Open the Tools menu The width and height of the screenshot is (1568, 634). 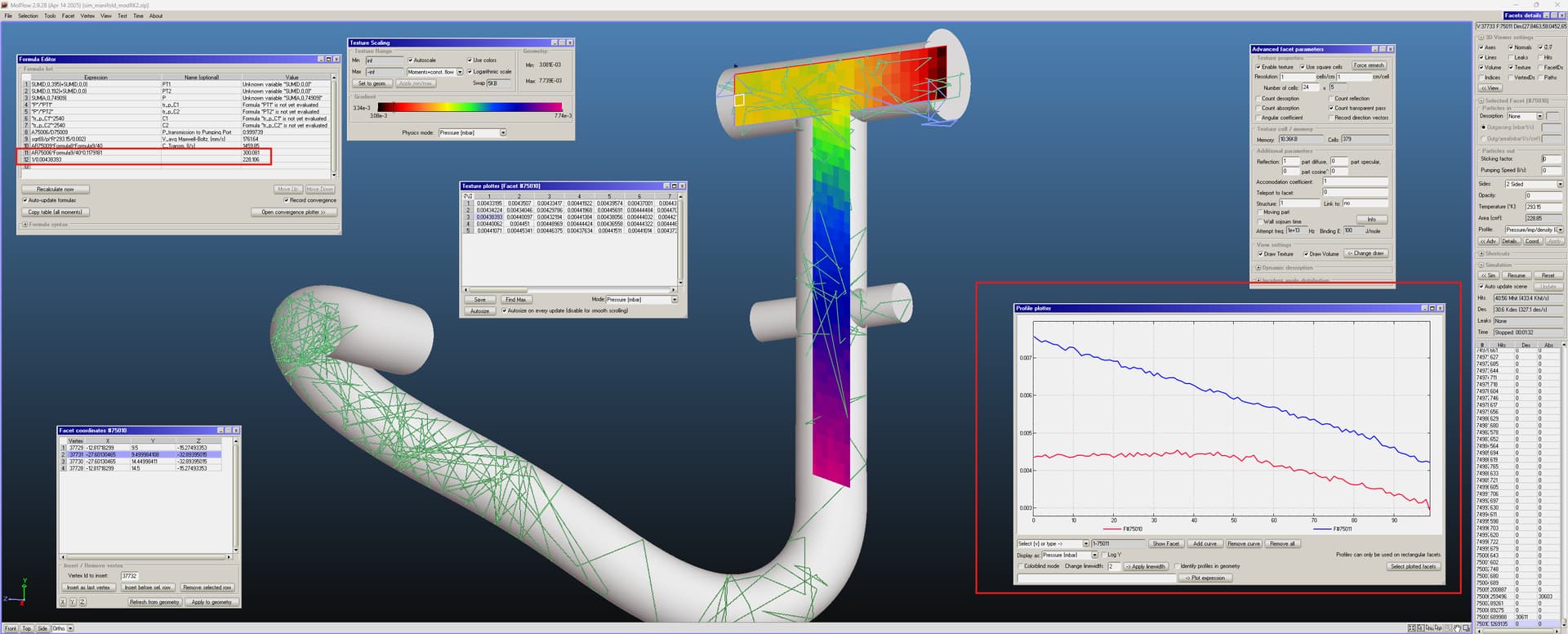(51, 16)
